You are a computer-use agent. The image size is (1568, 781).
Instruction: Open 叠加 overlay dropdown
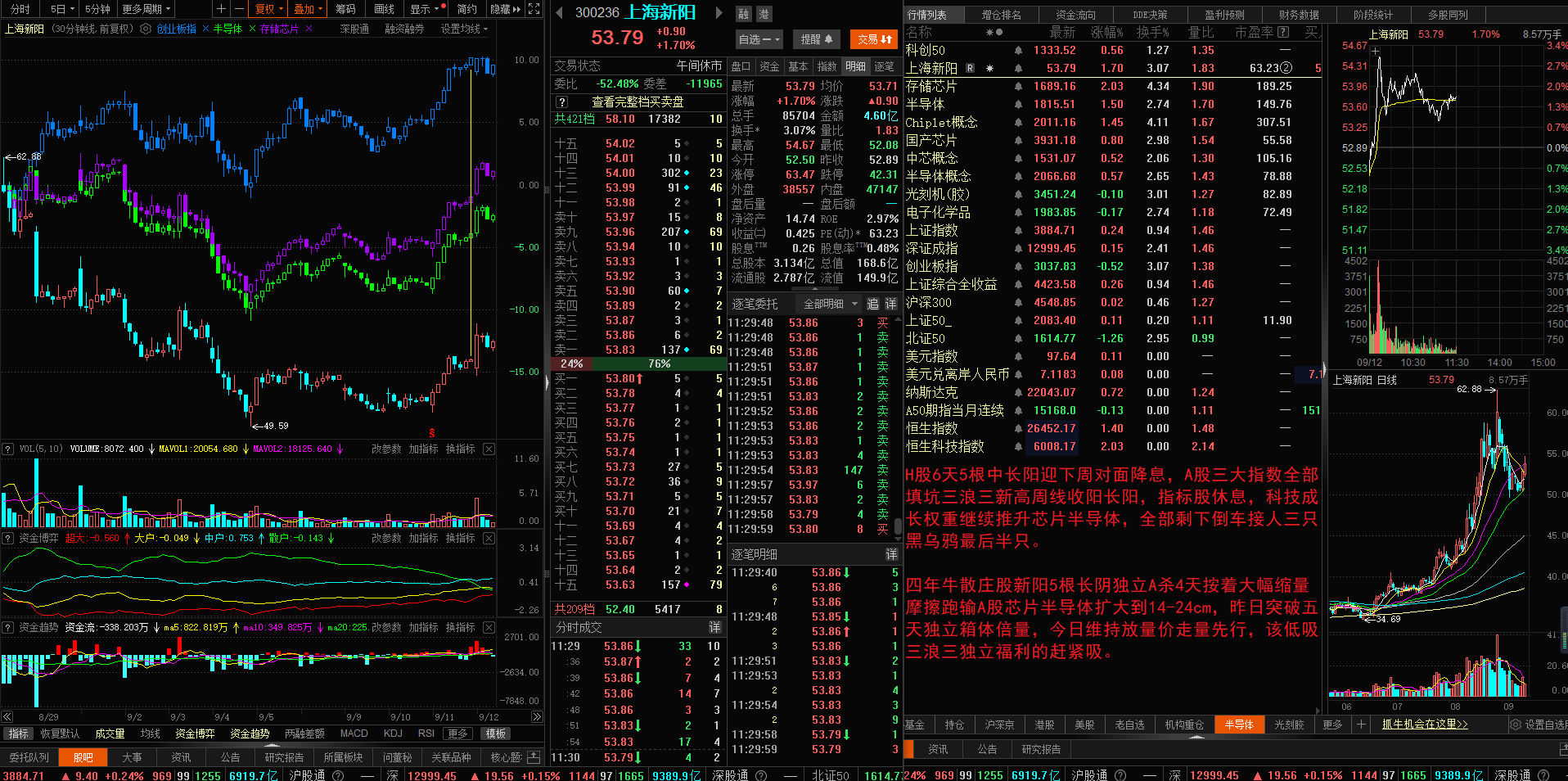point(308,9)
